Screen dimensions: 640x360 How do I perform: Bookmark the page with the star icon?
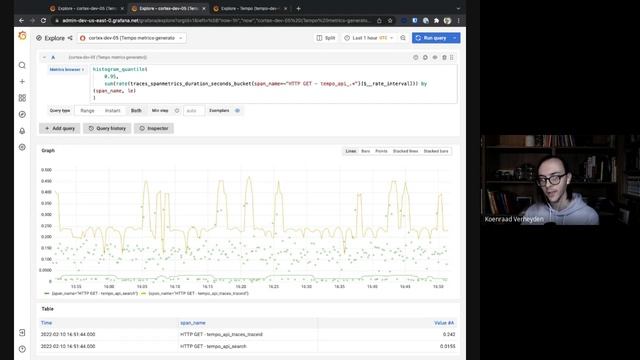(x=390, y=20)
